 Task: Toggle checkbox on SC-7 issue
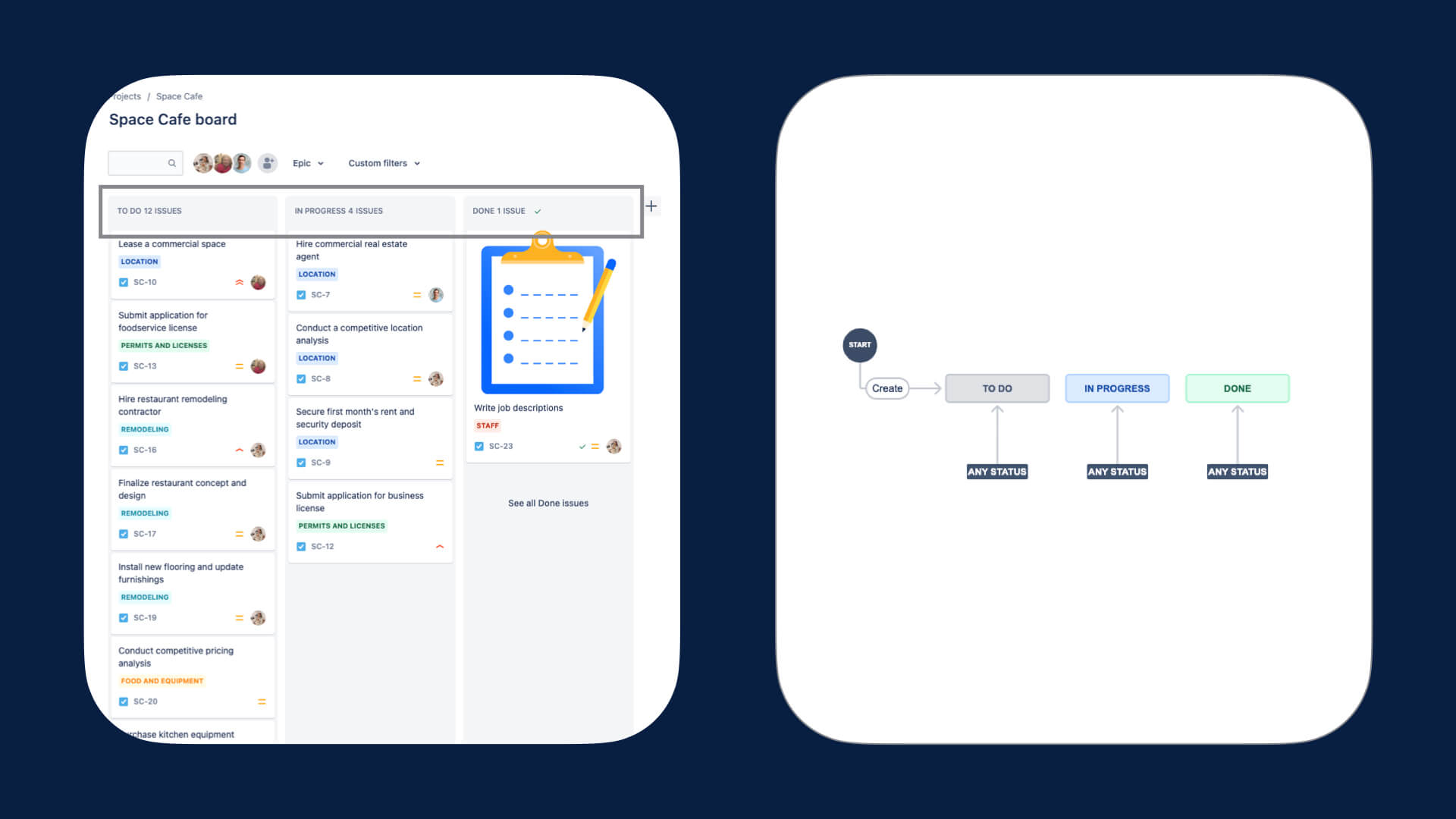302,294
